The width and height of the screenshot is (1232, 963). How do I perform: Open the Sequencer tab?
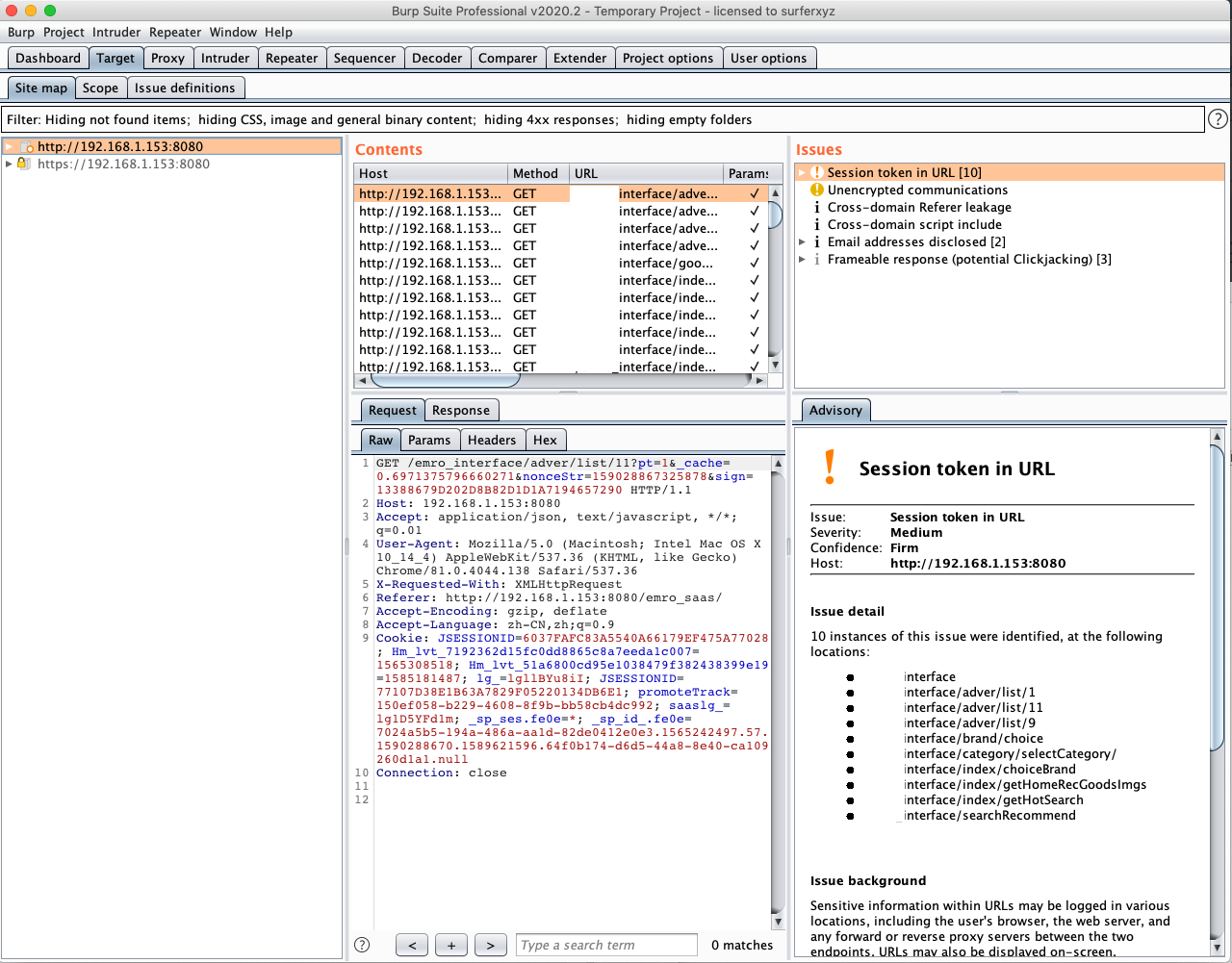coord(365,58)
